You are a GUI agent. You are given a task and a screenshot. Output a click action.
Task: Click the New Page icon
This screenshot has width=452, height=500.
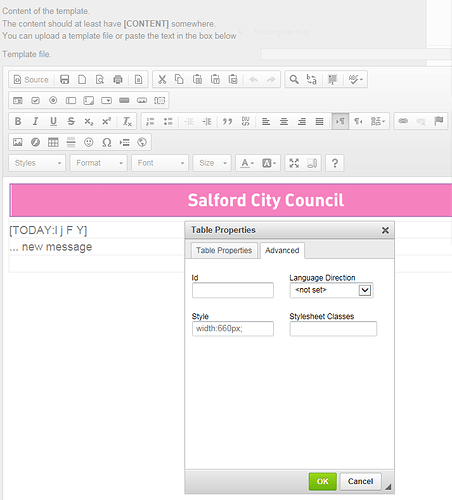pyautogui.click(x=82, y=80)
